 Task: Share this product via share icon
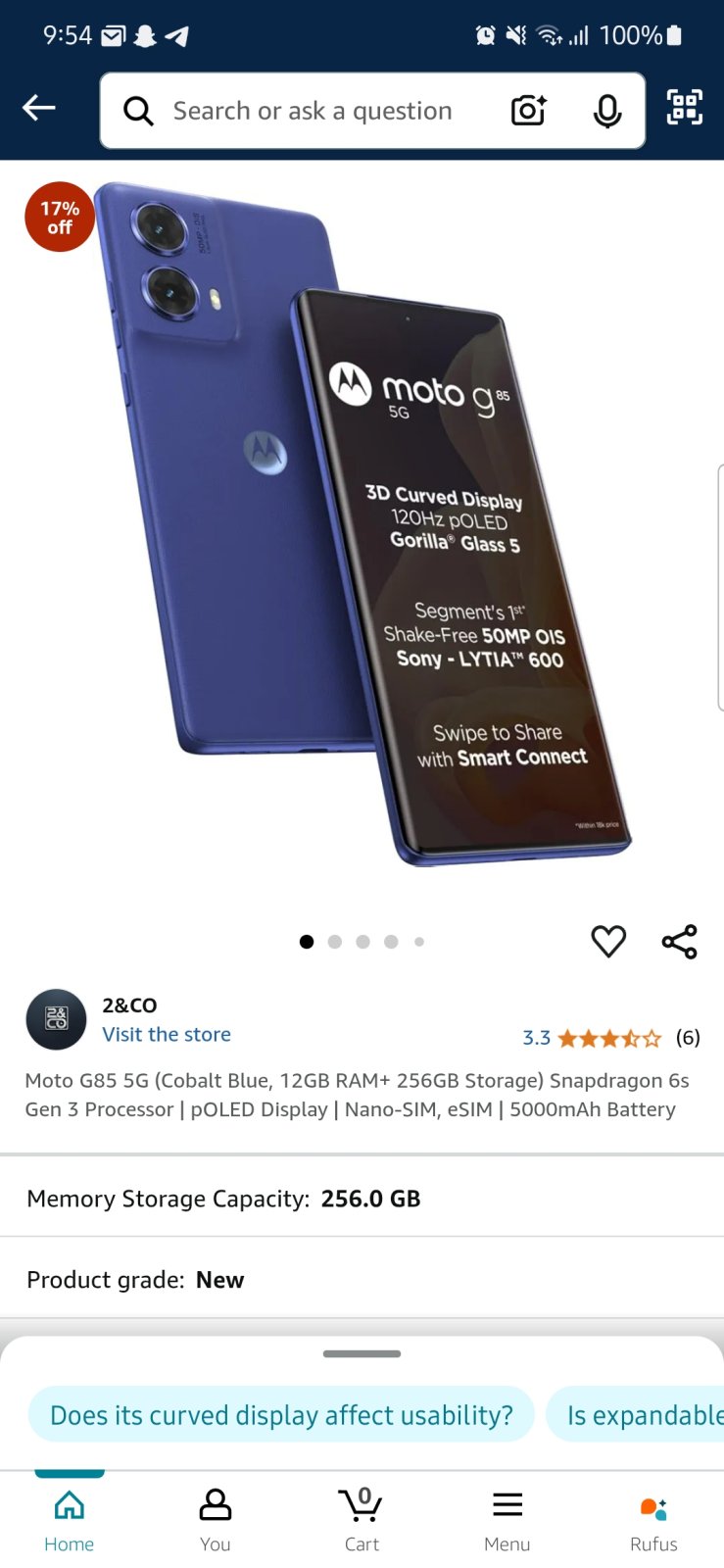[x=679, y=942]
